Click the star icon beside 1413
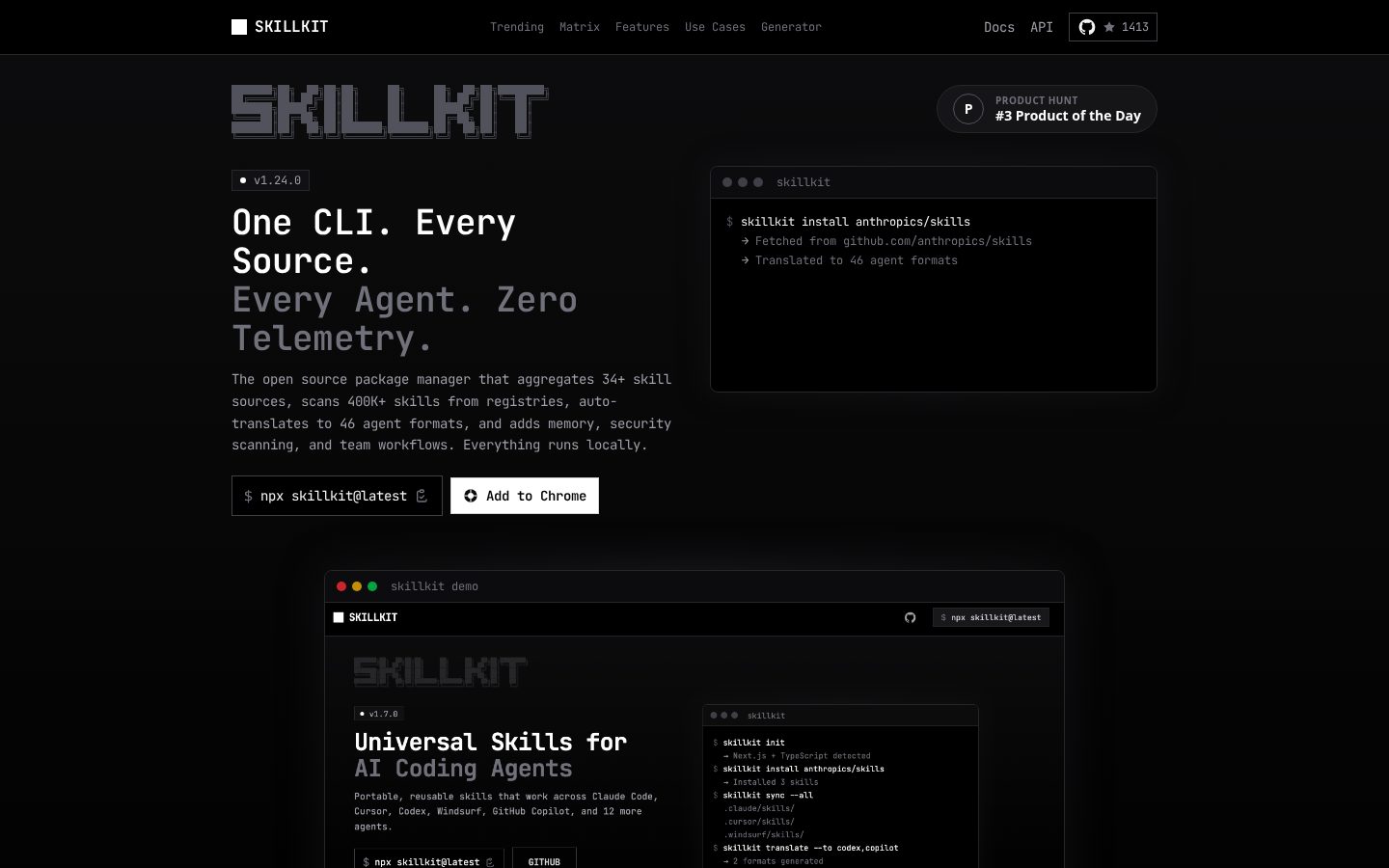Image resolution: width=1389 pixels, height=868 pixels. 1109,27
